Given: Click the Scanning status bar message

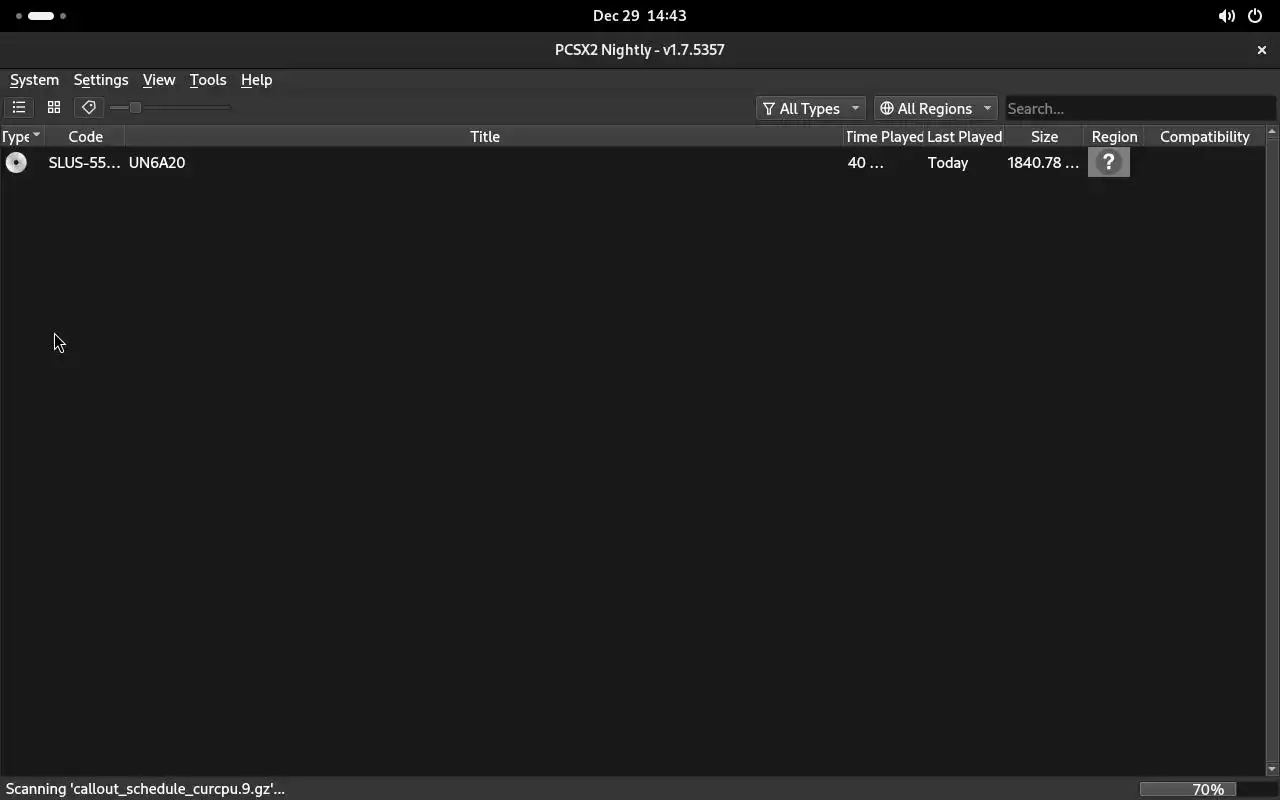Looking at the screenshot, I should coord(145,789).
